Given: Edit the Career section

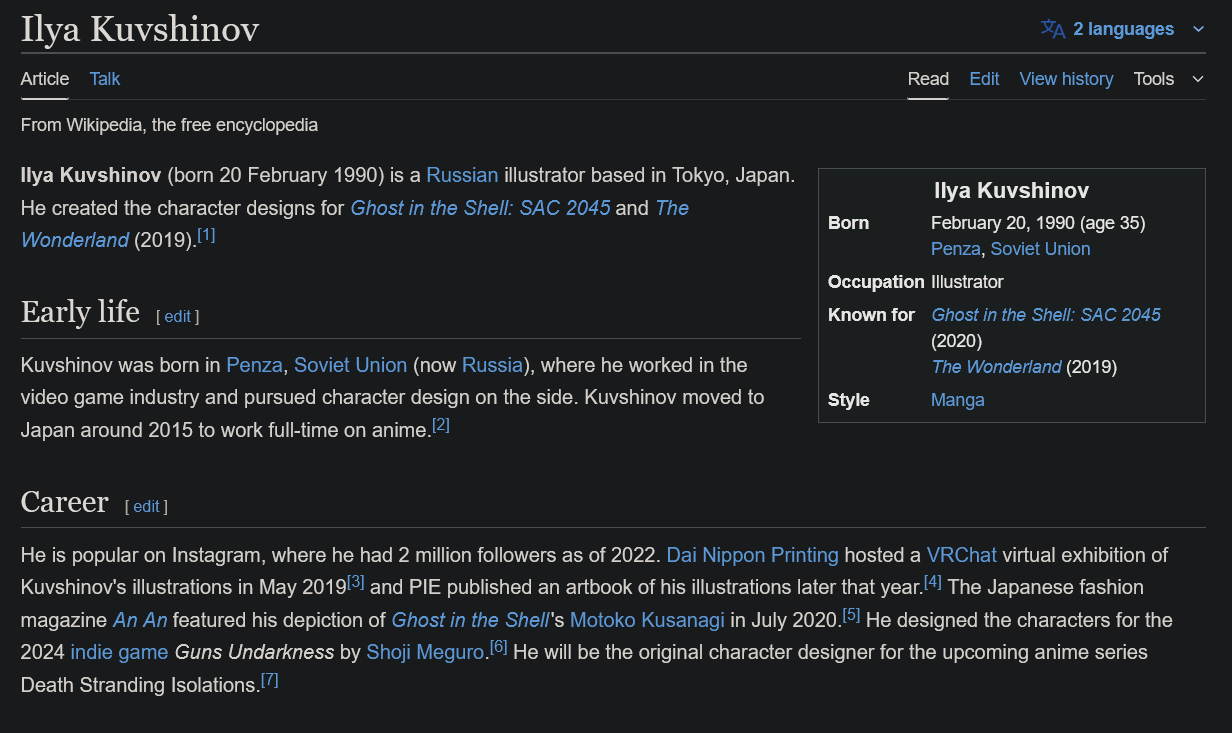Looking at the screenshot, I should click(146, 506).
